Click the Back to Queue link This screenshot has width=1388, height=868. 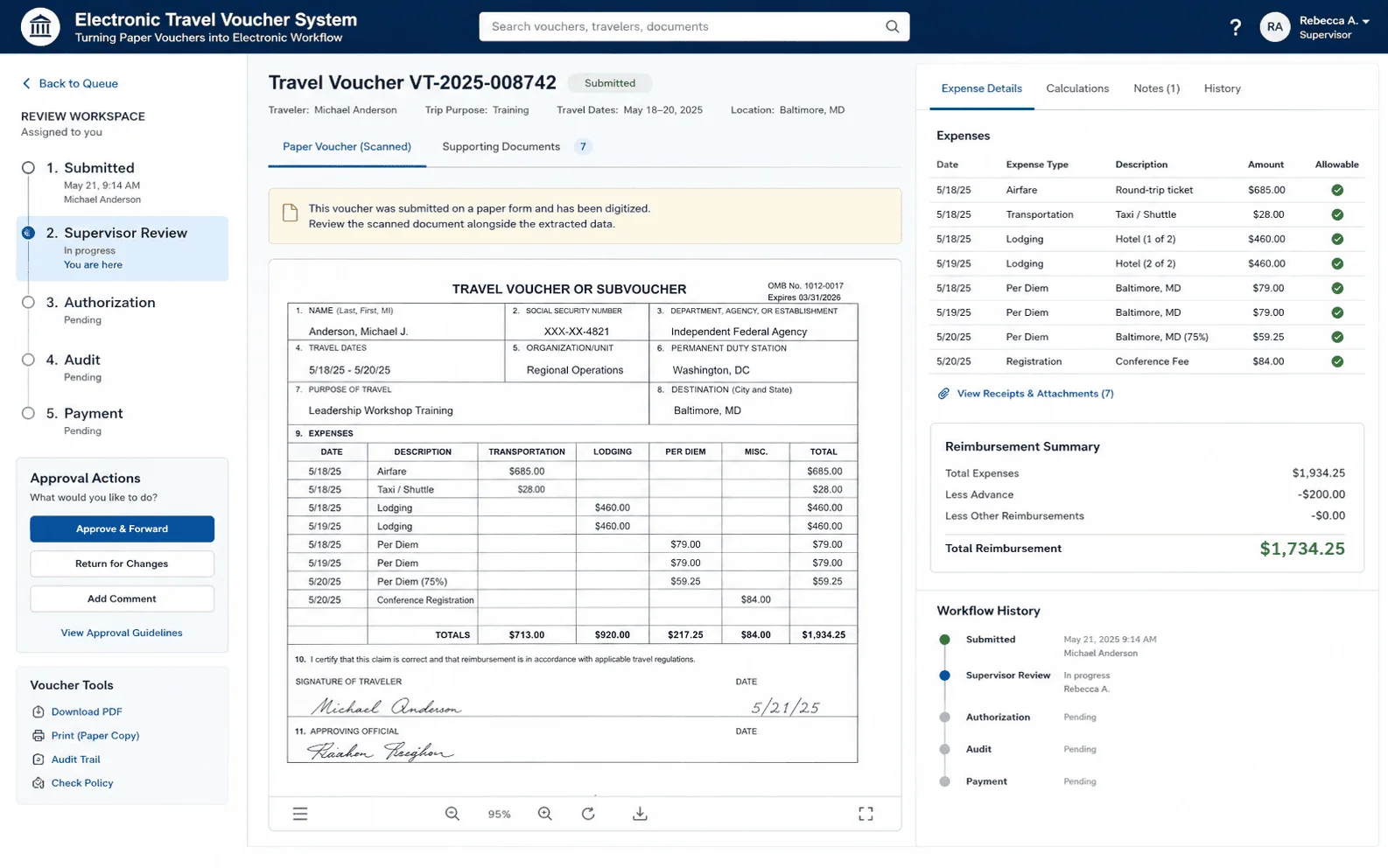click(78, 83)
